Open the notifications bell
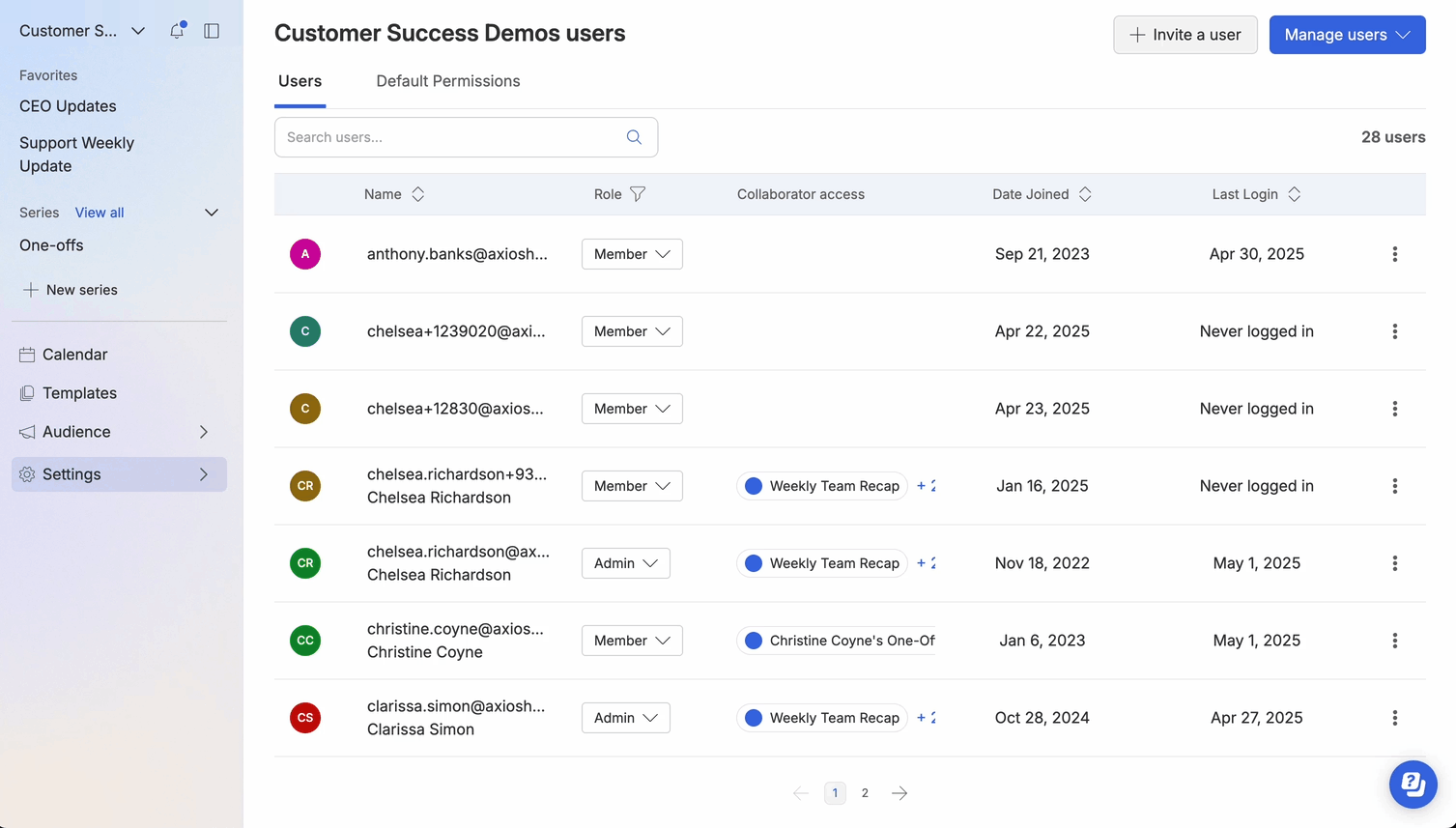1456x828 pixels. coord(177,31)
